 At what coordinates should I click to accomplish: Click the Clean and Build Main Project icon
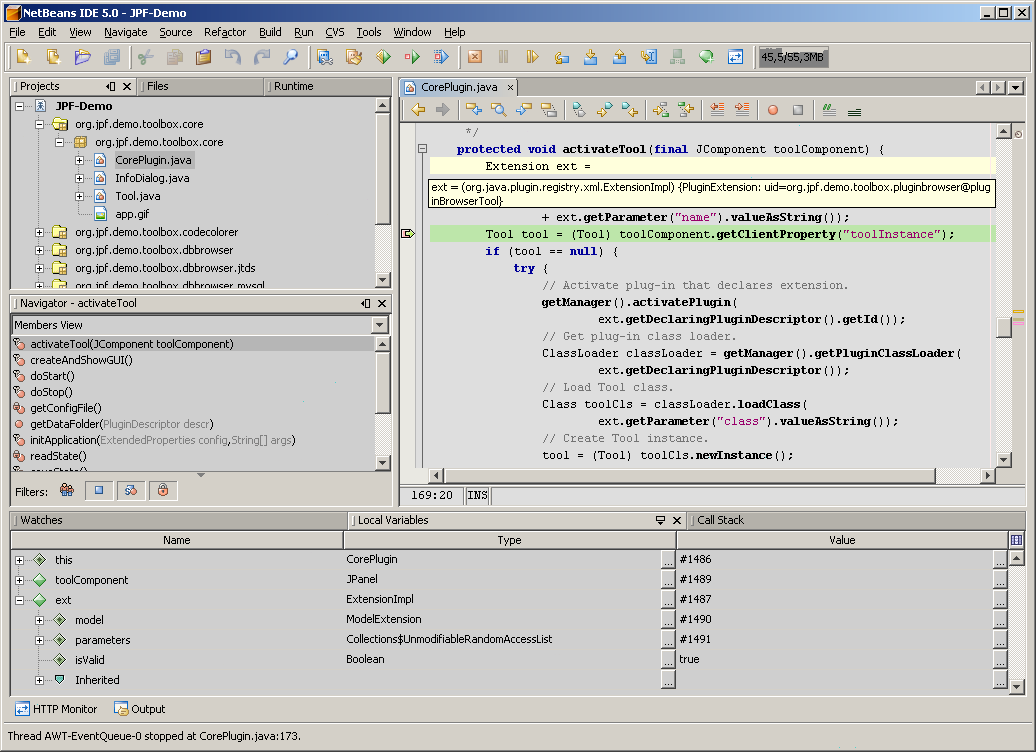[x=354, y=57]
